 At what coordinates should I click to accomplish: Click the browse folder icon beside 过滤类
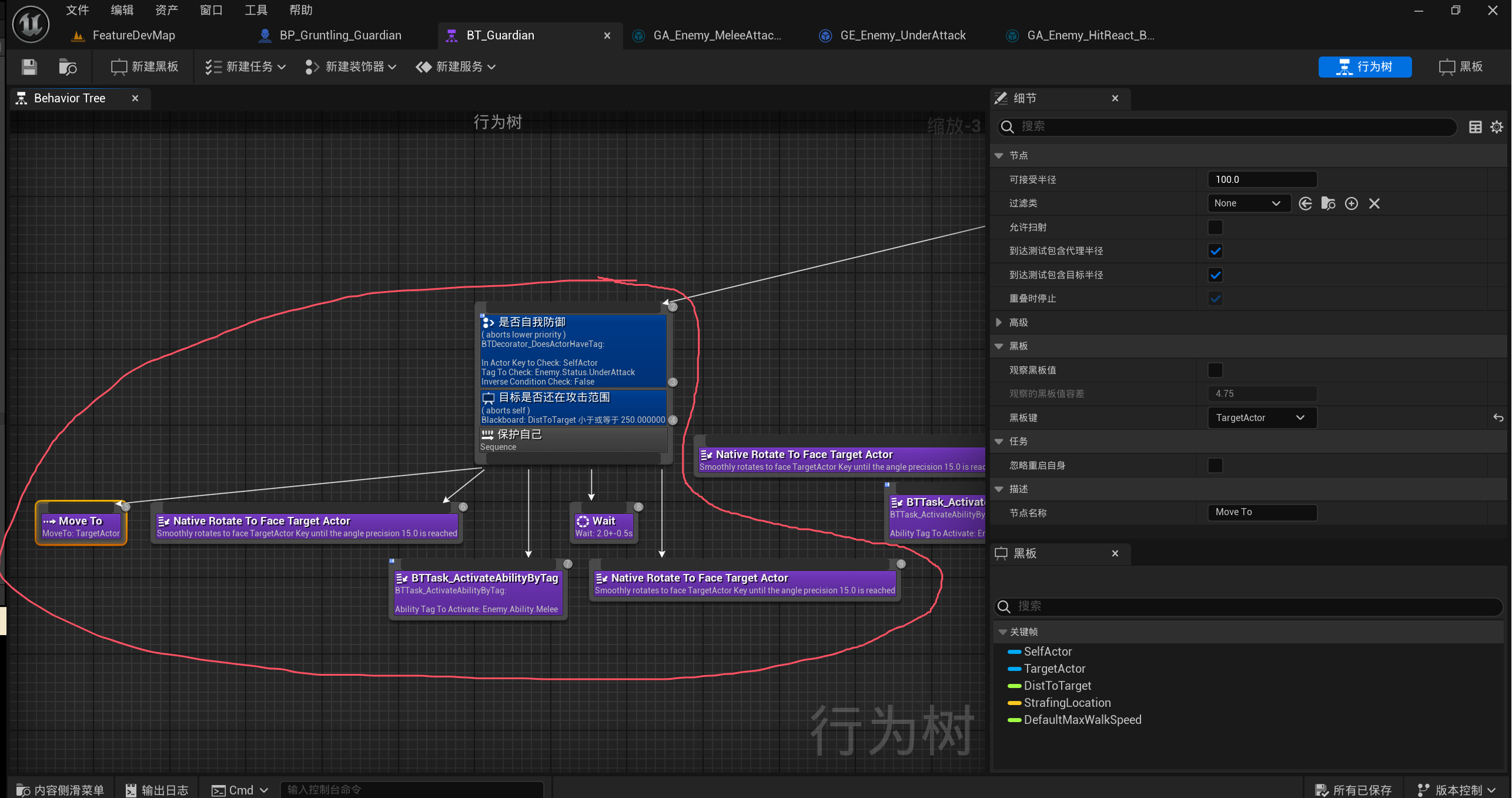(x=1328, y=203)
